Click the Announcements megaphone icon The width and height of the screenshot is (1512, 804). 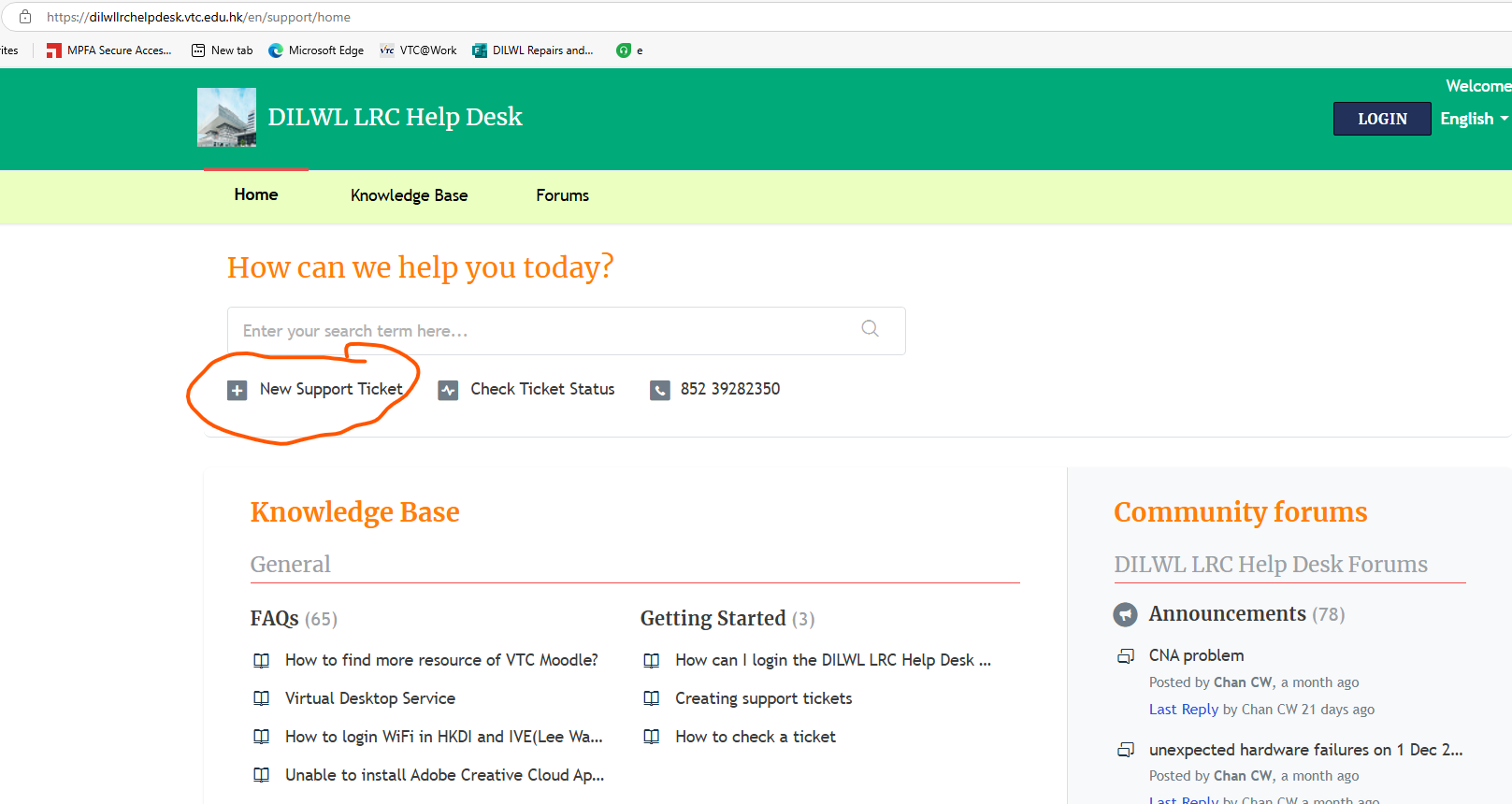tap(1126, 614)
